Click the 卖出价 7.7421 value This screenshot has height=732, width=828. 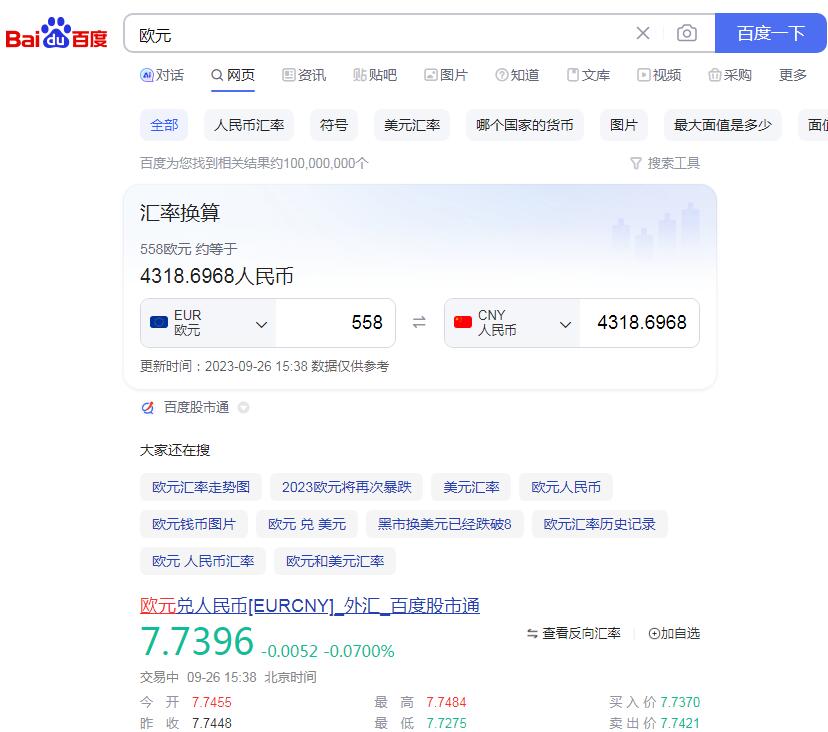coord(680,723)
